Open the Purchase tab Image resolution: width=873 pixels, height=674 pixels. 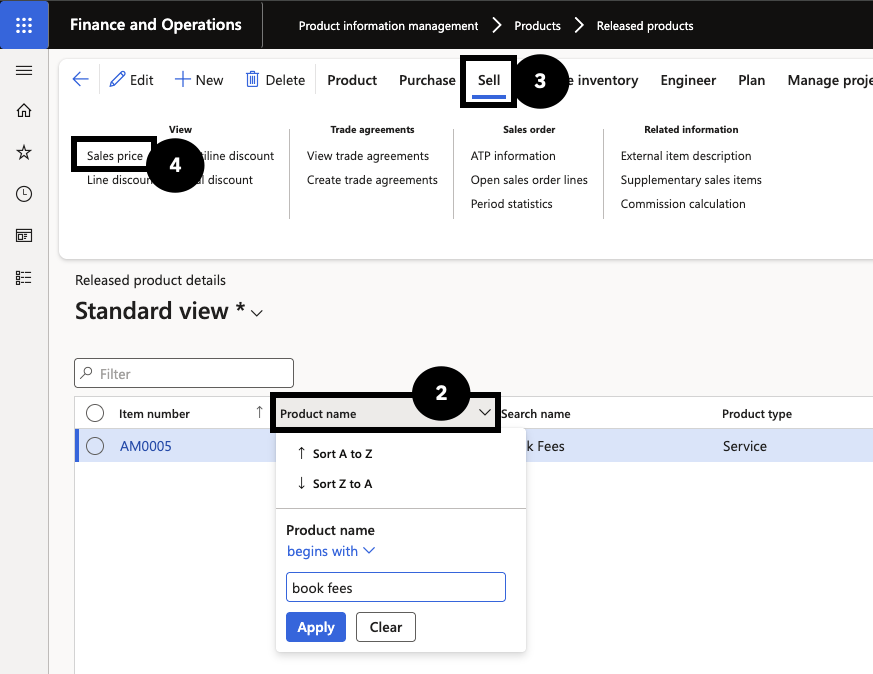point(427,80)
